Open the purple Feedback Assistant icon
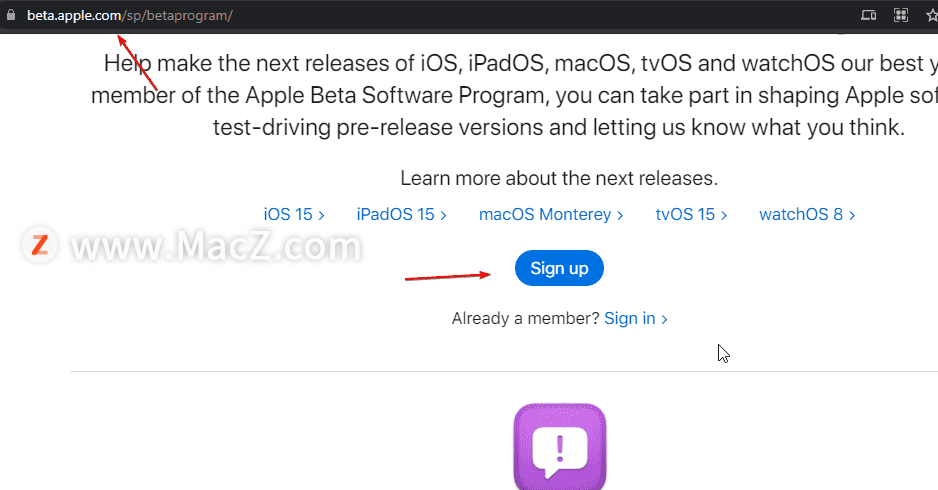This screenshot has height=490, width=938. click(x=560, y=447)
